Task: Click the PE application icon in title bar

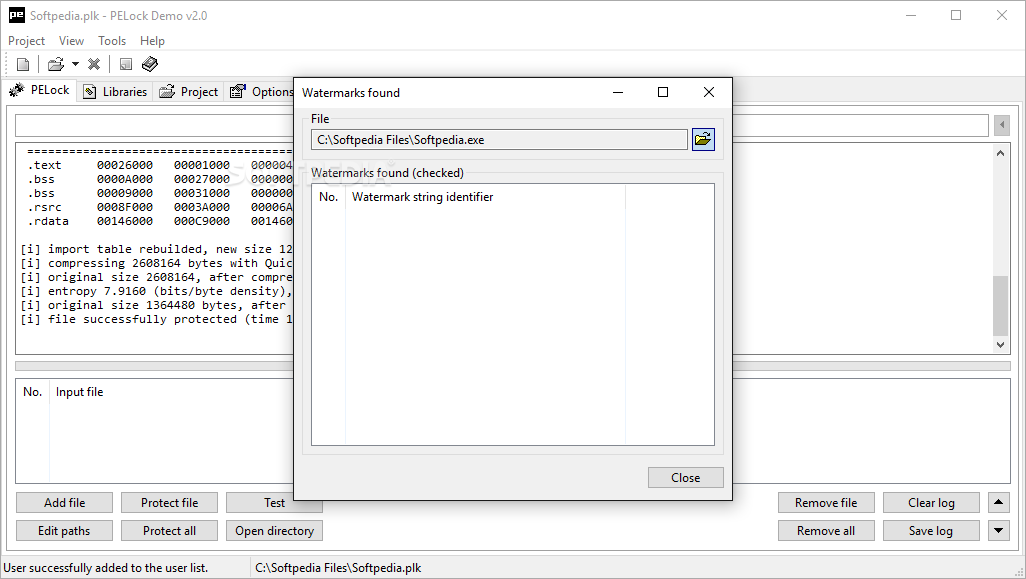Action: tap(16, 15)
